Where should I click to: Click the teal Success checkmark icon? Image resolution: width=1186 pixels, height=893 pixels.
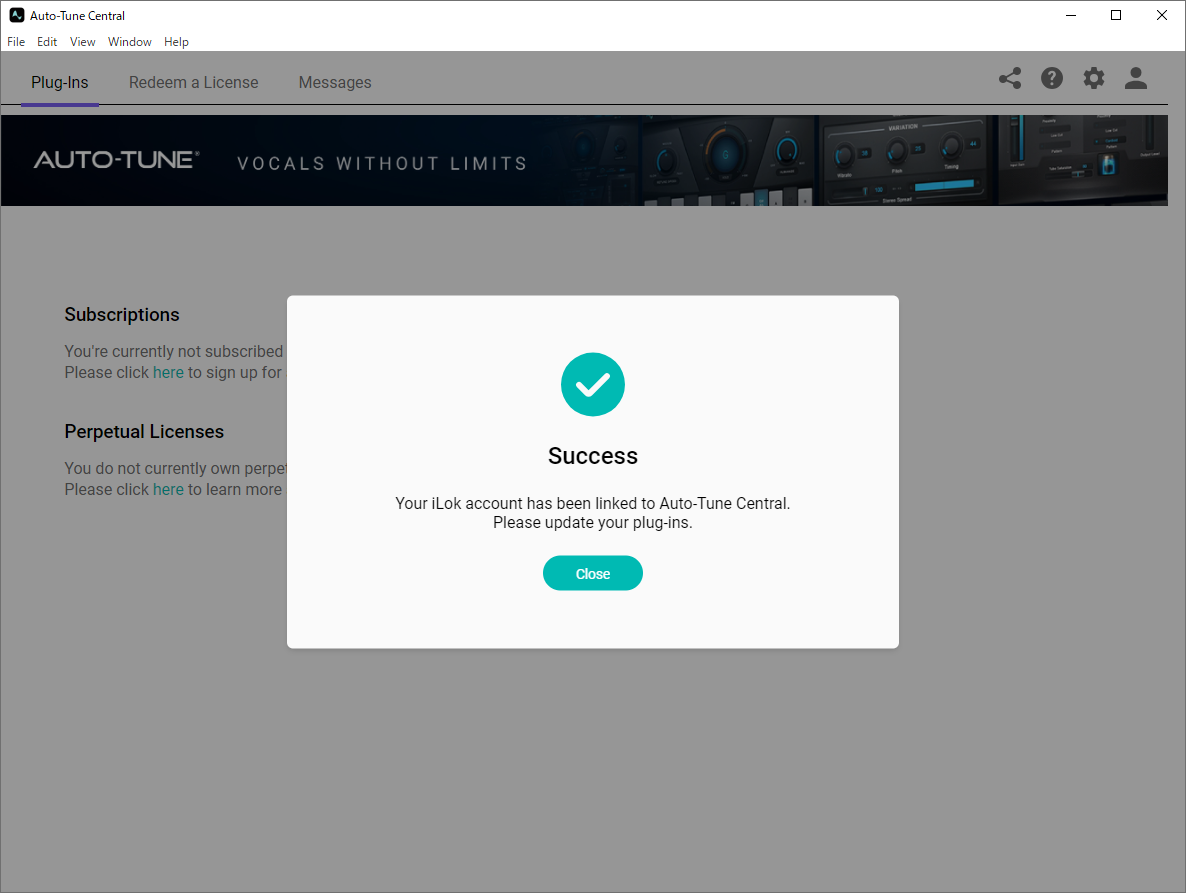coord(593,384)
